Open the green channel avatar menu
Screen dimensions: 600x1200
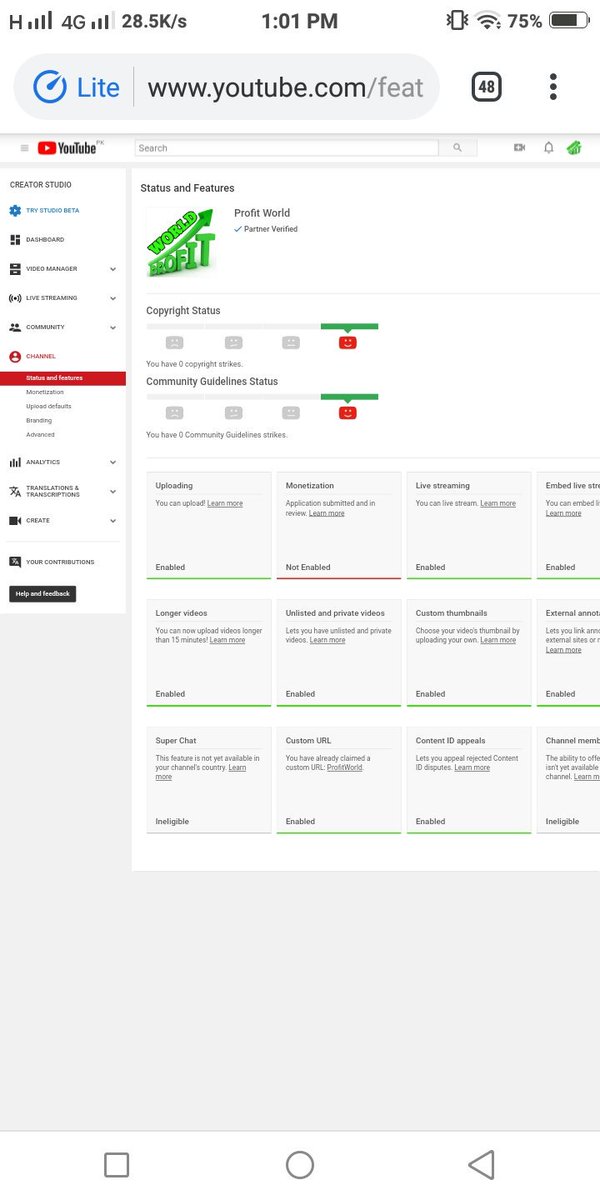pos(574,148)
